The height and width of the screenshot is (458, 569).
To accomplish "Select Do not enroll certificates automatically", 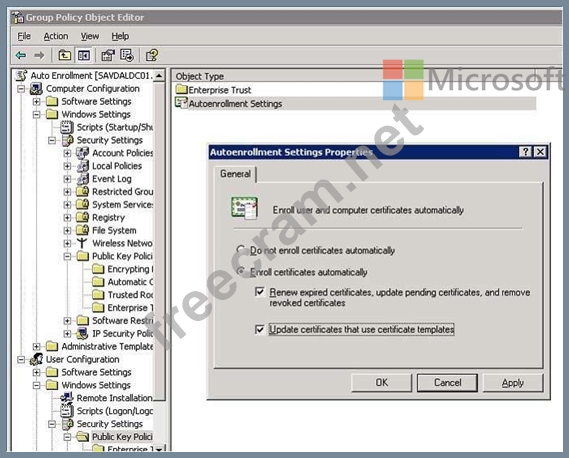I will pyautogui.click(x=241, y=250).
